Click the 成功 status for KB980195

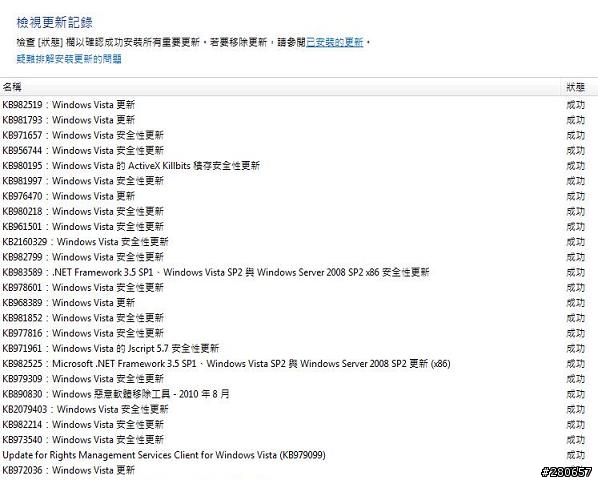click(x=575, y=165)
